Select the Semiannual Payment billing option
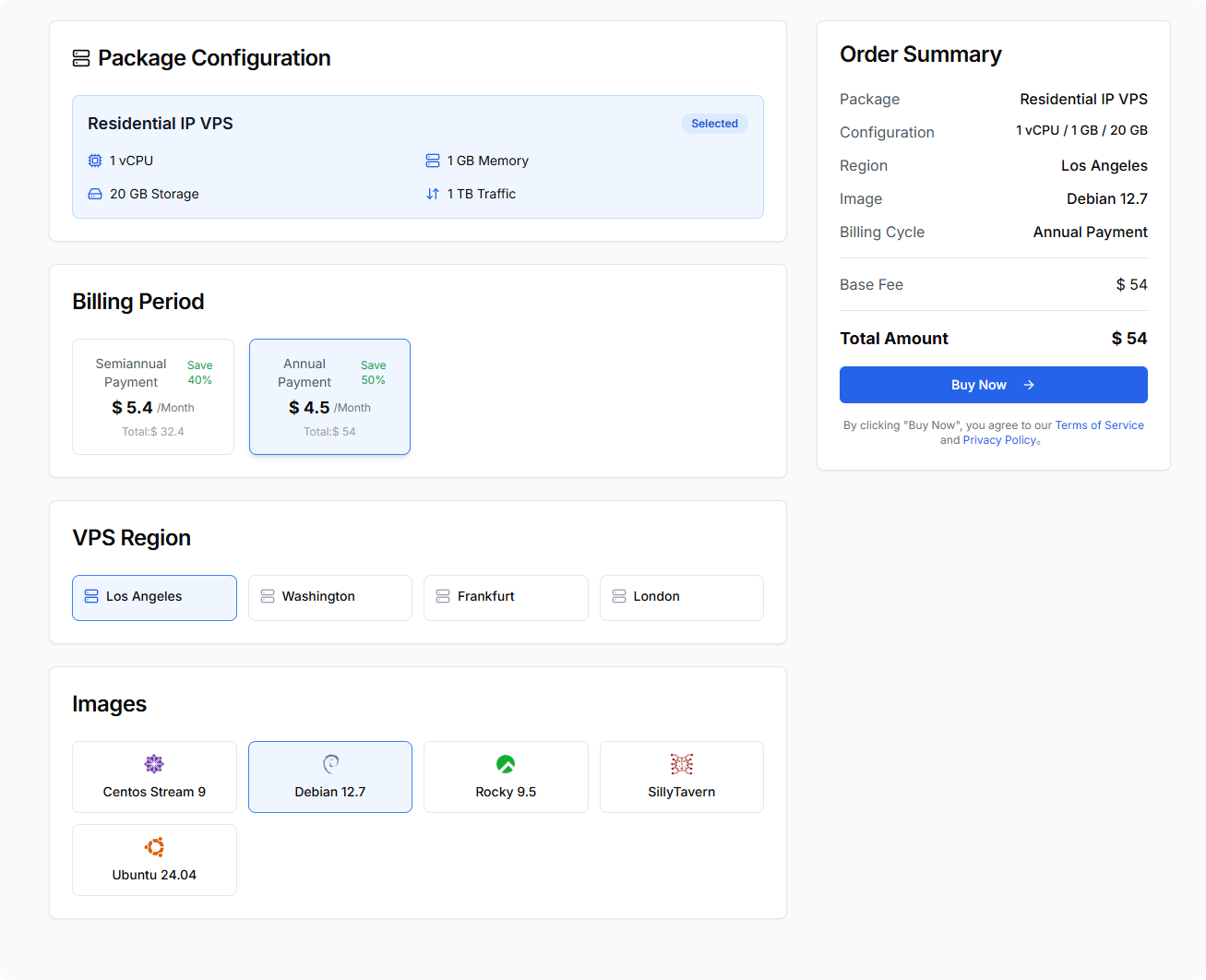1206x980 pixels. point(153,397)
